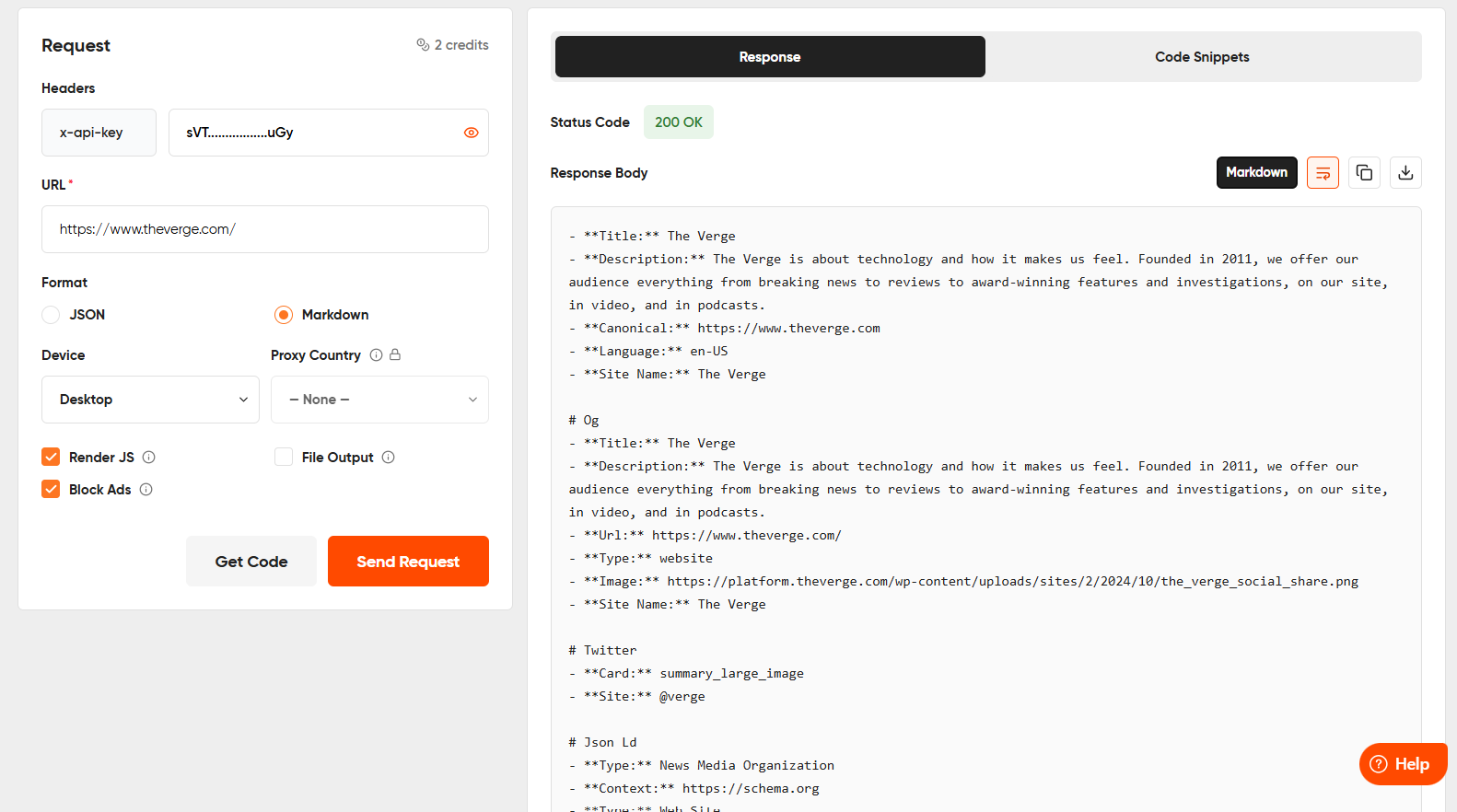Click the x-api-key header name field
Screen dimensions: 1457x812
(99, 133)
